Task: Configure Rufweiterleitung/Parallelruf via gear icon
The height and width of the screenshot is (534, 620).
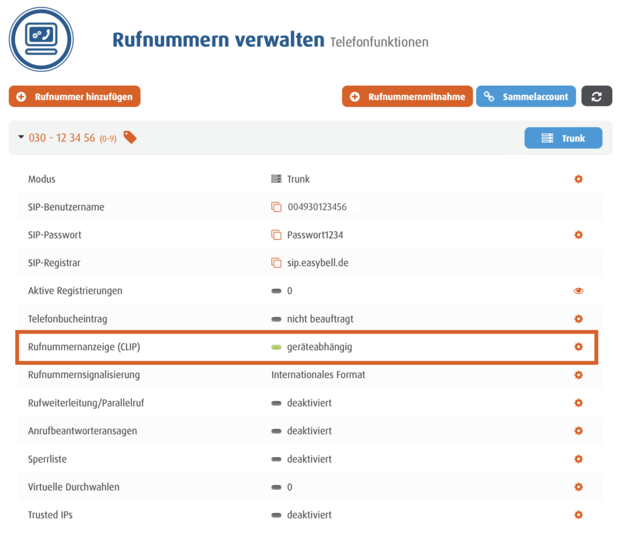Action: [x=578, y=403]
